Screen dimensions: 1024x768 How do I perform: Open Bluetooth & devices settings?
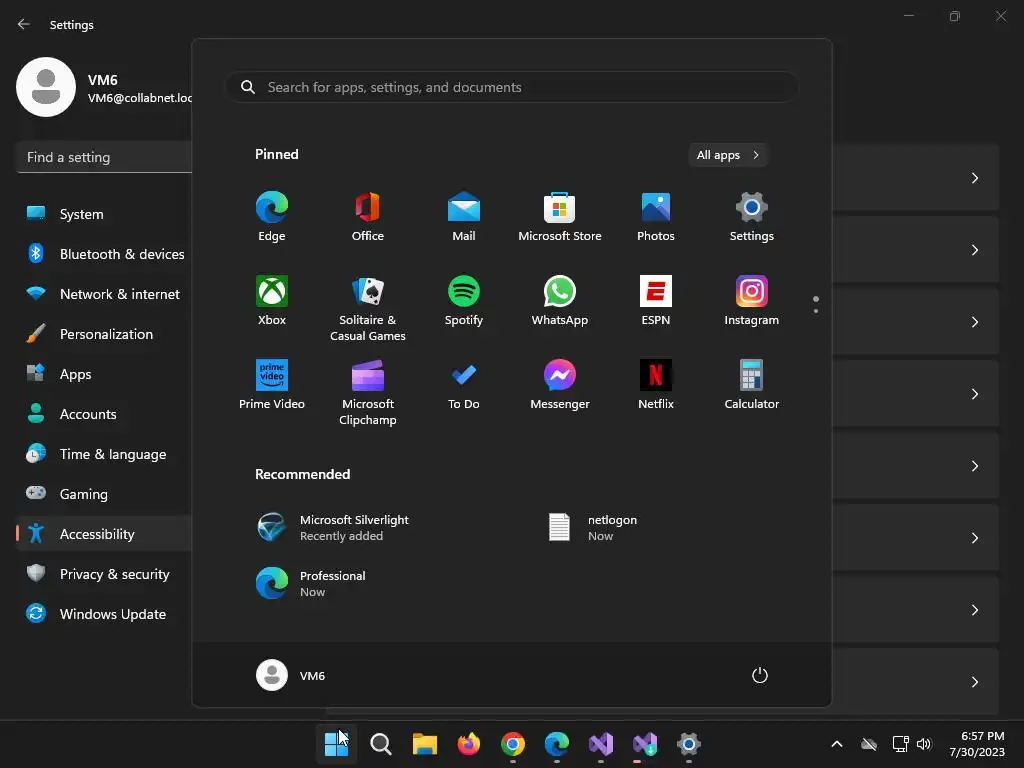click(x=104, y=254)
